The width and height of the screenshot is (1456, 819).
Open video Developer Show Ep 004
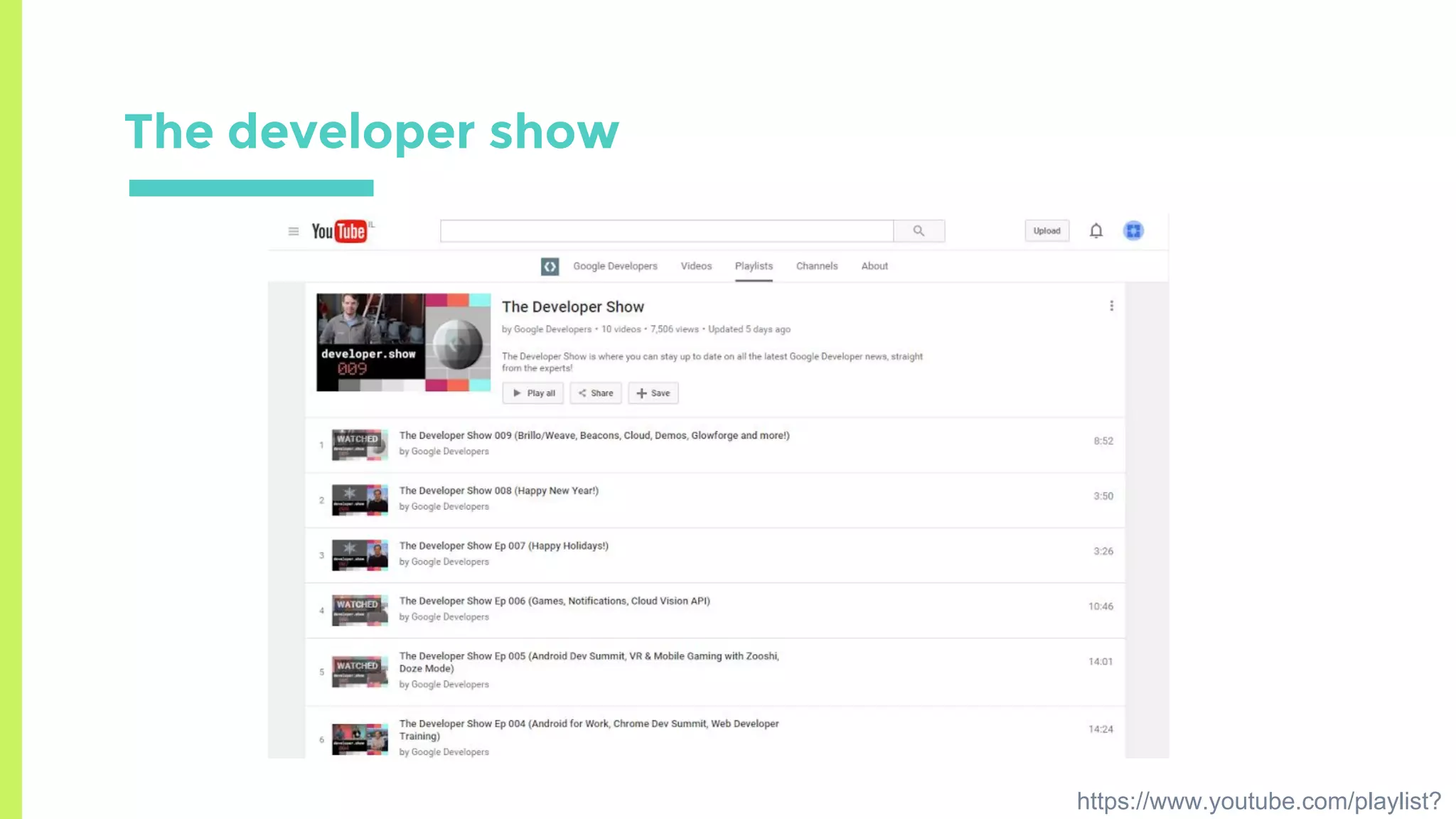click(589, 729)
